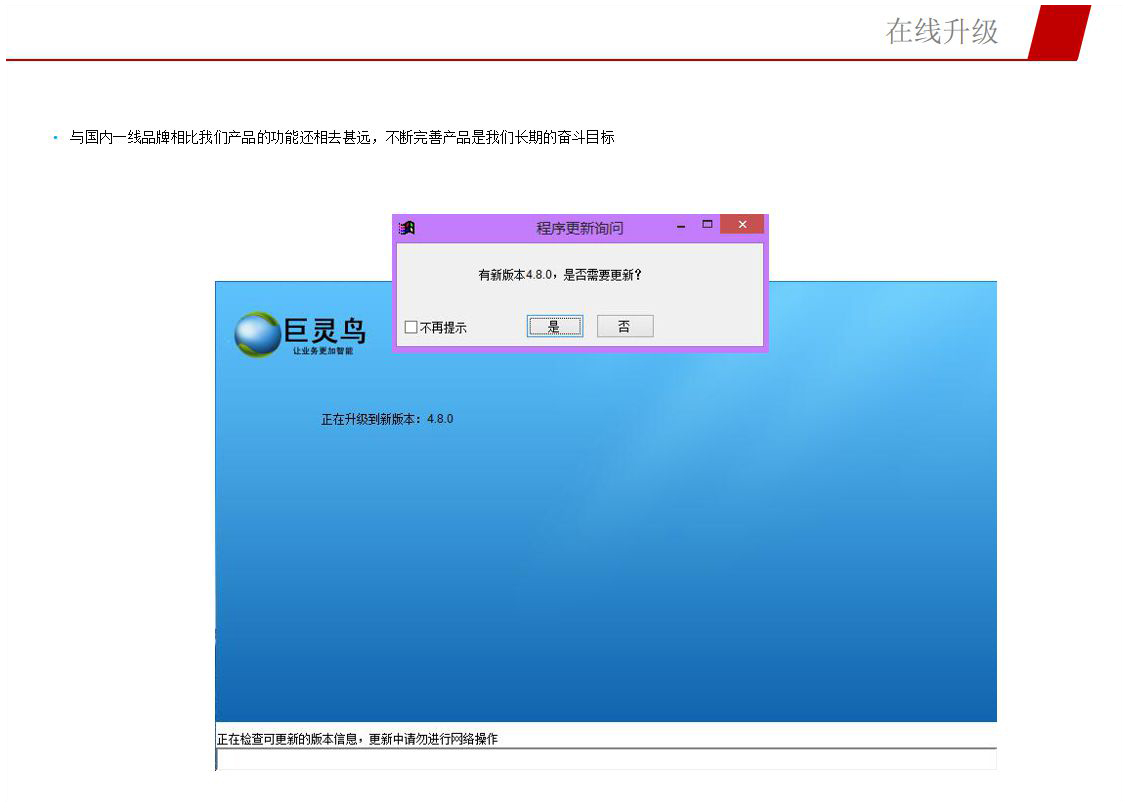Click the empty progress bar at bottom
1128x809 pixels.
click(x=606, y=759)
